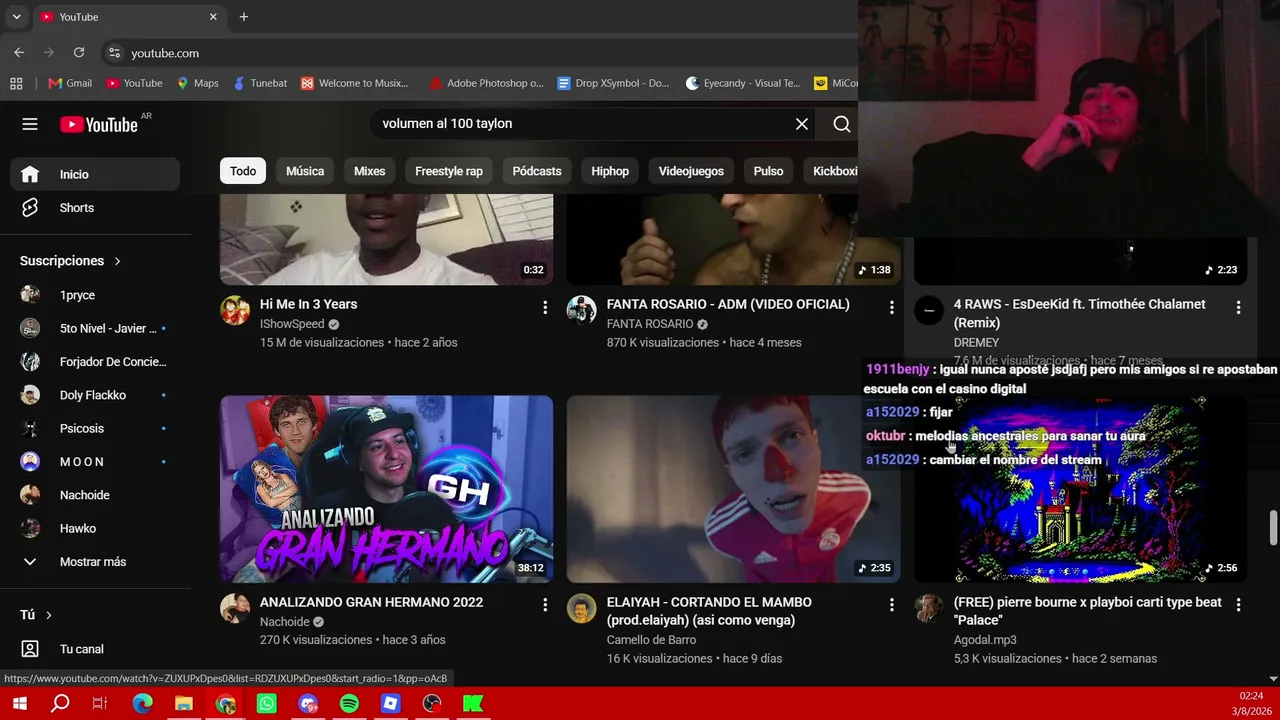This screenshot has height=720, width=1280.
Task: Open 'ELAIYAH - CORTANDO EL MAMBO' title link
Action: [709, 611]
